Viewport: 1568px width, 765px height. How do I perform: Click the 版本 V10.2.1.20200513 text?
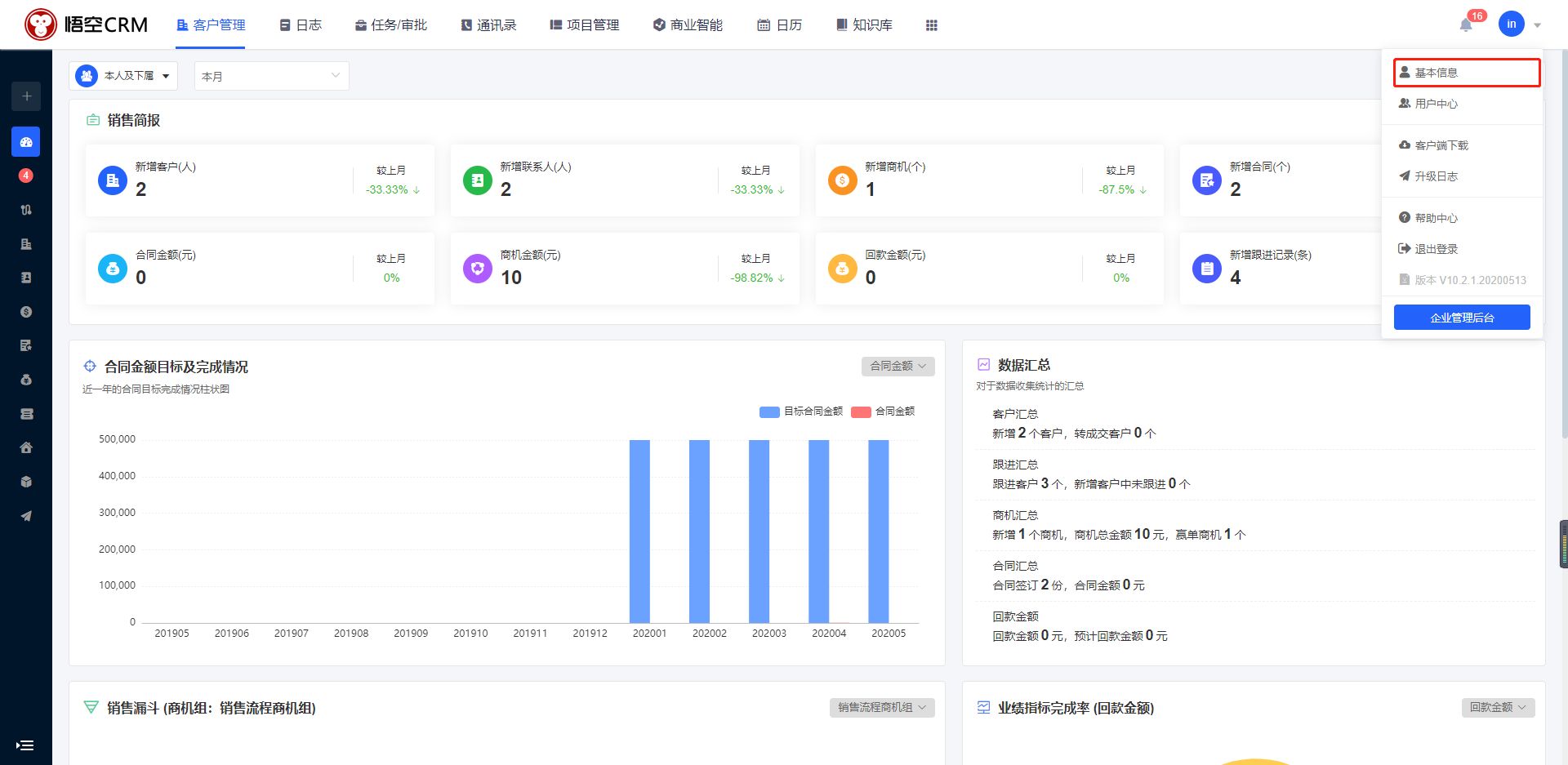(x=1470, y=280)
